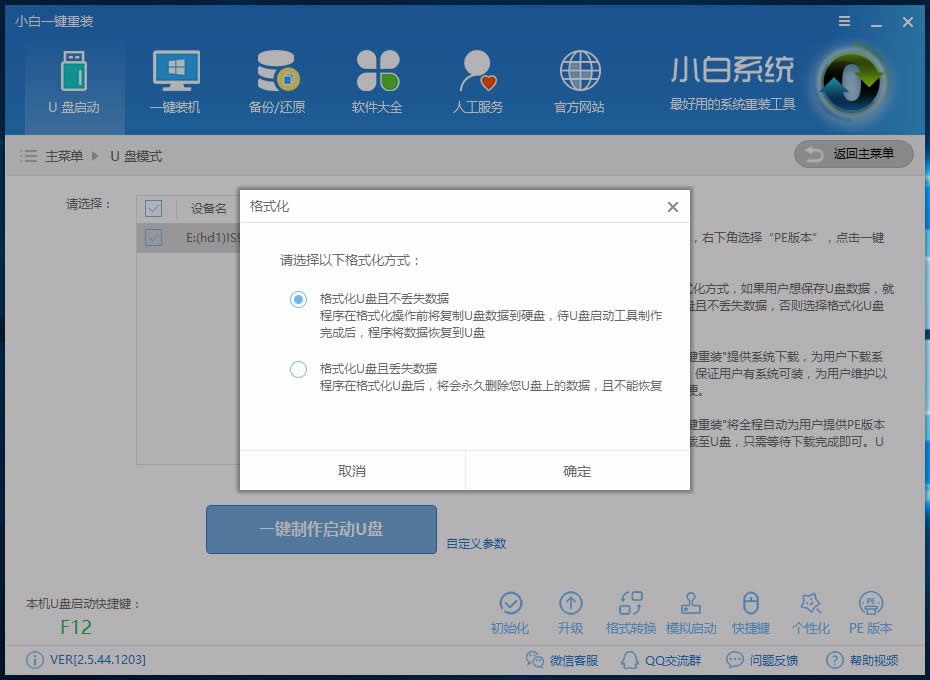Open the hamburger menu beside minimize
The height and width of the screenshot is (680, 930).
point(844,20)
